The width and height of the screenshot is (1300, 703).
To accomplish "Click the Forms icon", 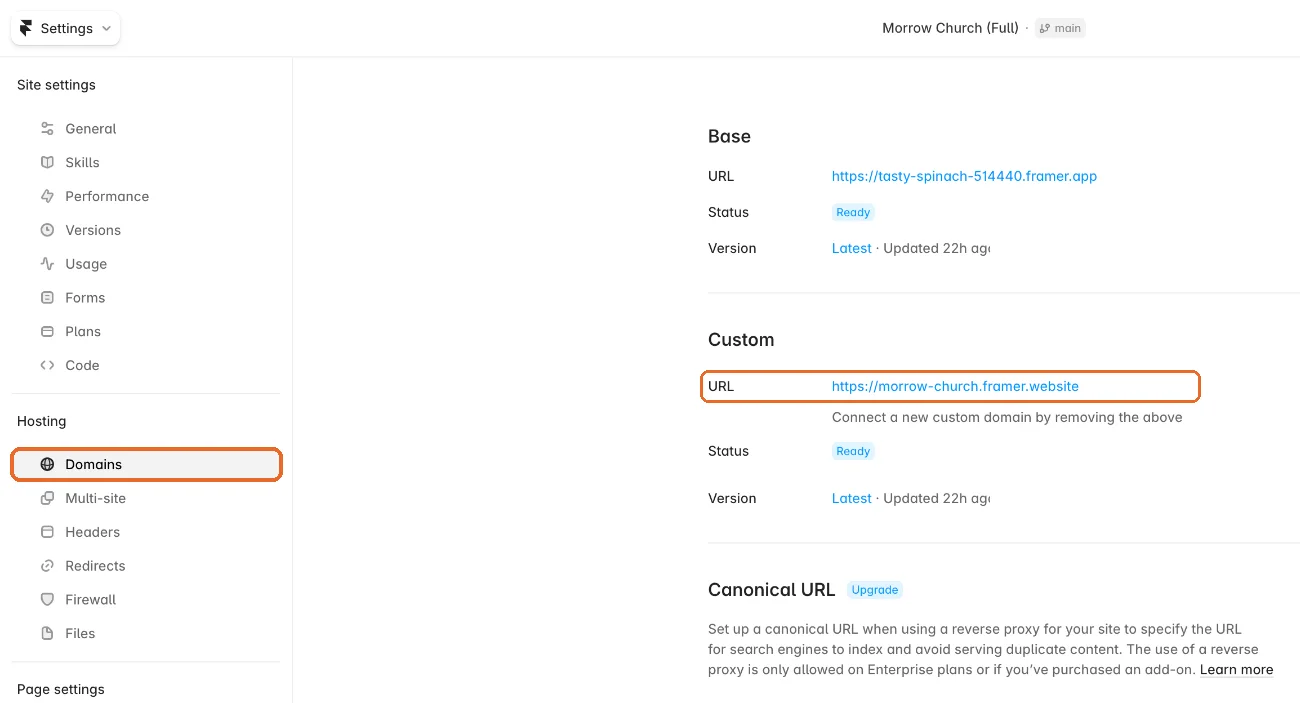I will pos(47,298).
